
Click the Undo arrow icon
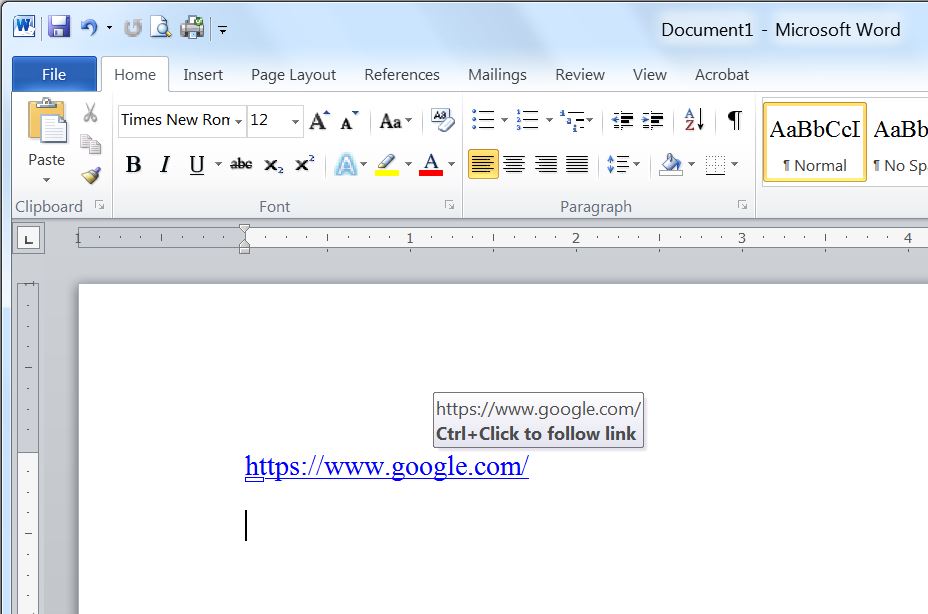pos(89,27)
